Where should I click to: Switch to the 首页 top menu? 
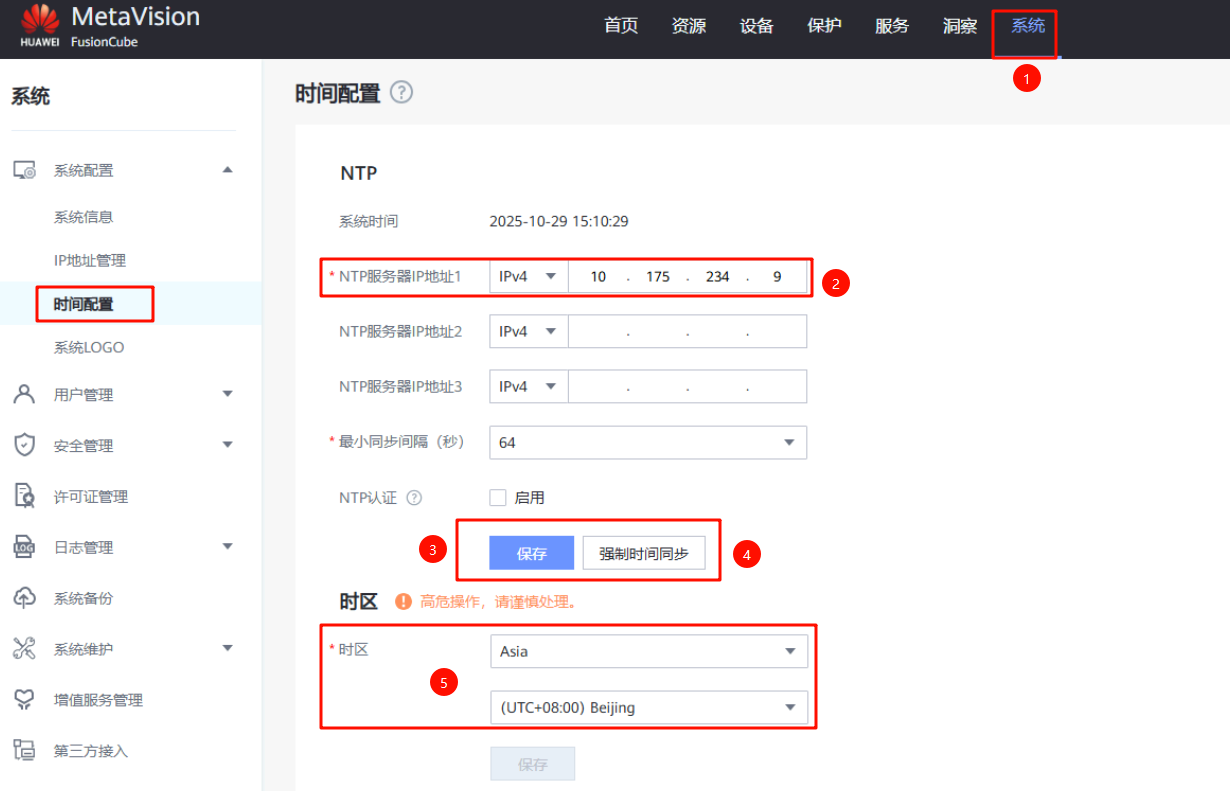click(621, 26)
